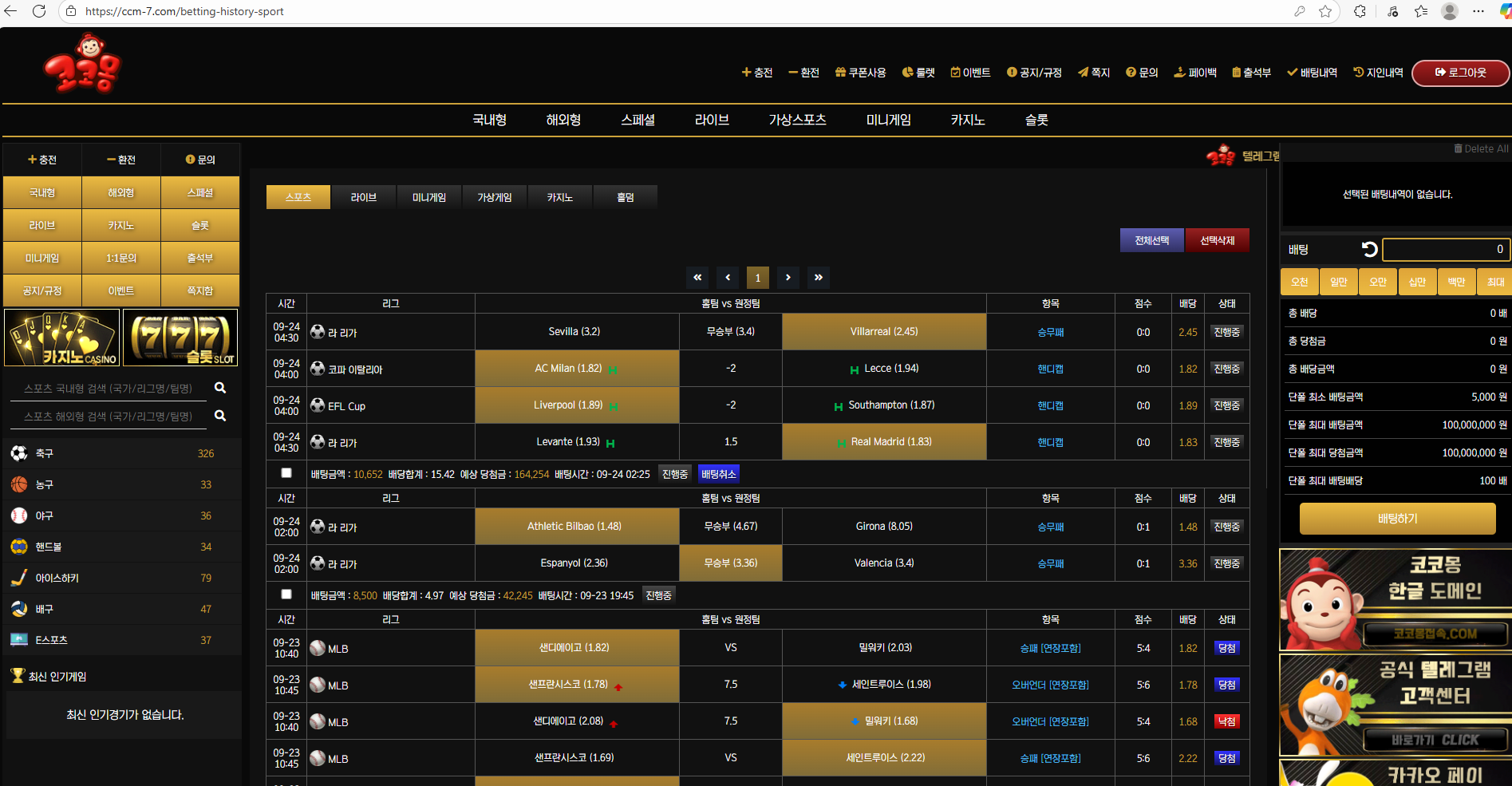
Task: Click the 코코몽 site logo
Action: [x=81, y=65]
